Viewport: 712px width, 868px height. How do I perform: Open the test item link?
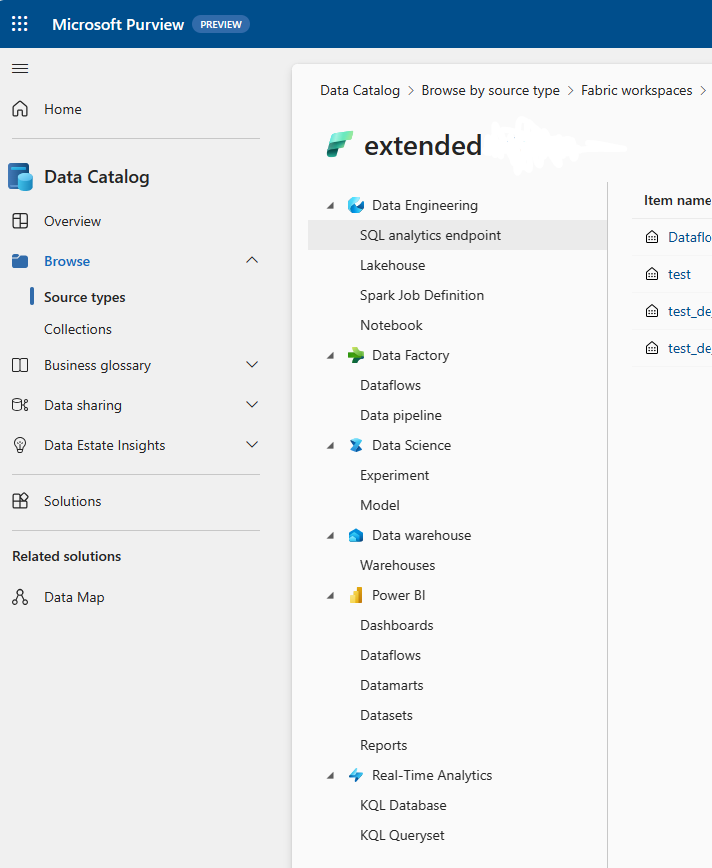pyautogui.click(x=679, y=274)
